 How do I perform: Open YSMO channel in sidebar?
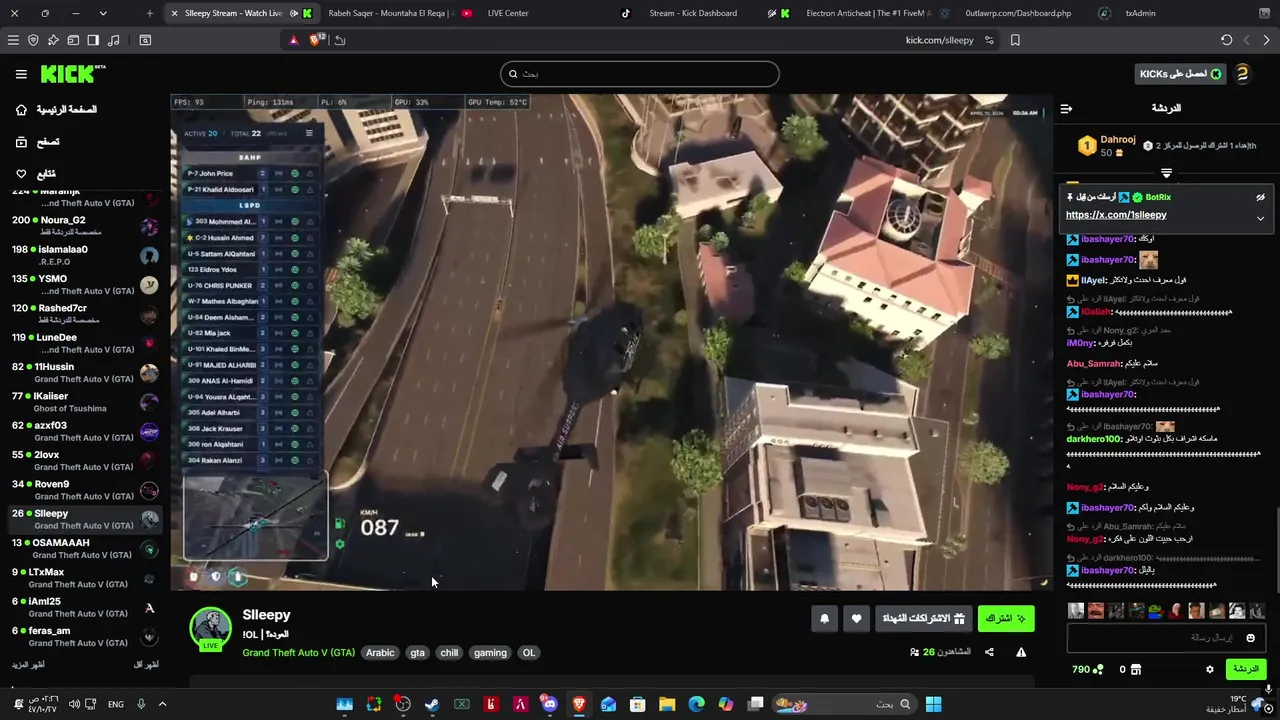(84, 285)
